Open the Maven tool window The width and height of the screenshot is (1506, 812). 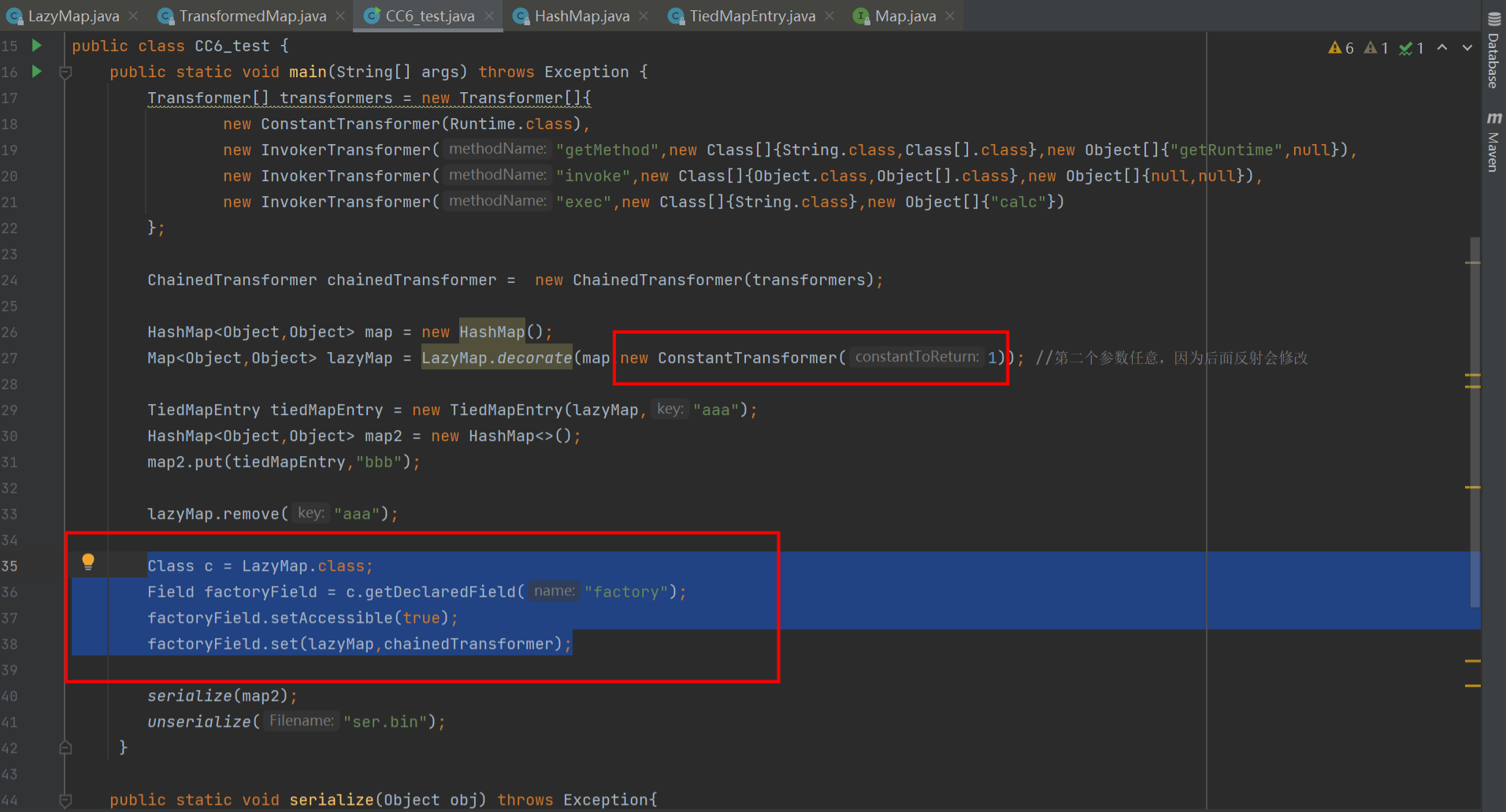(1493, 142)
